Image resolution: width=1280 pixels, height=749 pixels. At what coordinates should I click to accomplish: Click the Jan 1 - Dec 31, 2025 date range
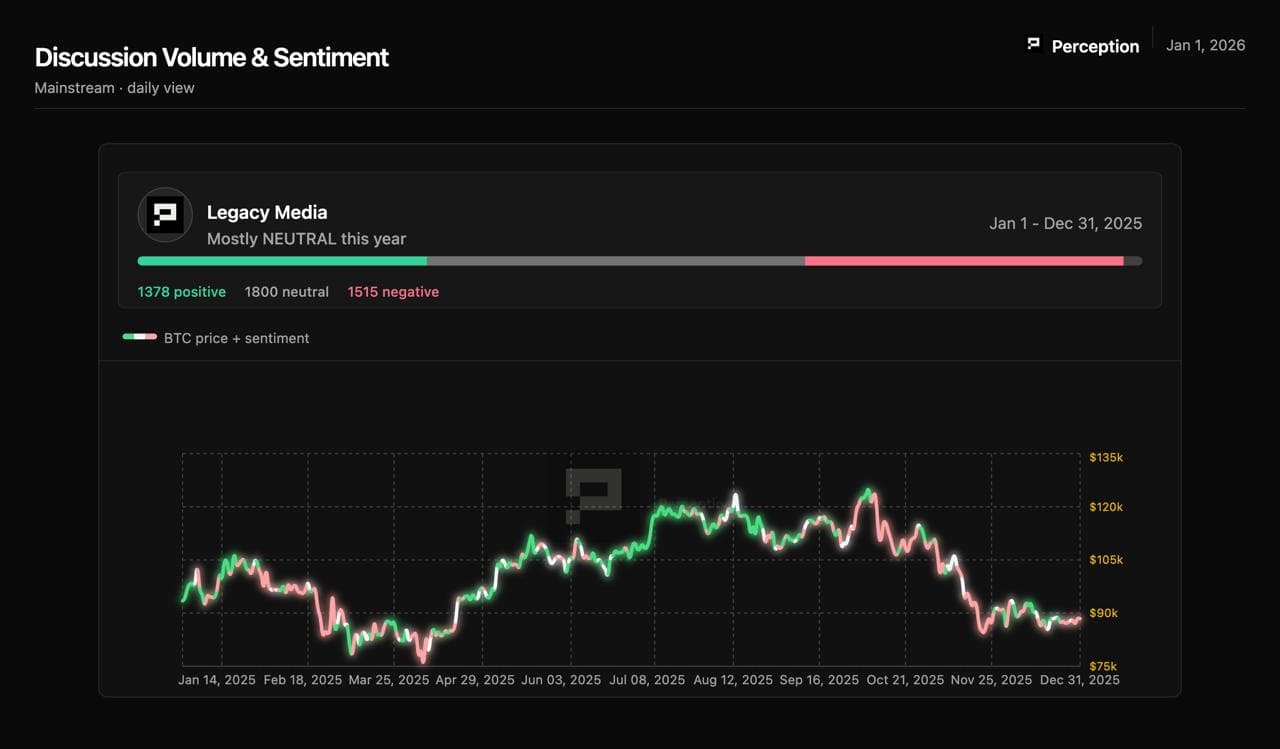(1065, 223)
